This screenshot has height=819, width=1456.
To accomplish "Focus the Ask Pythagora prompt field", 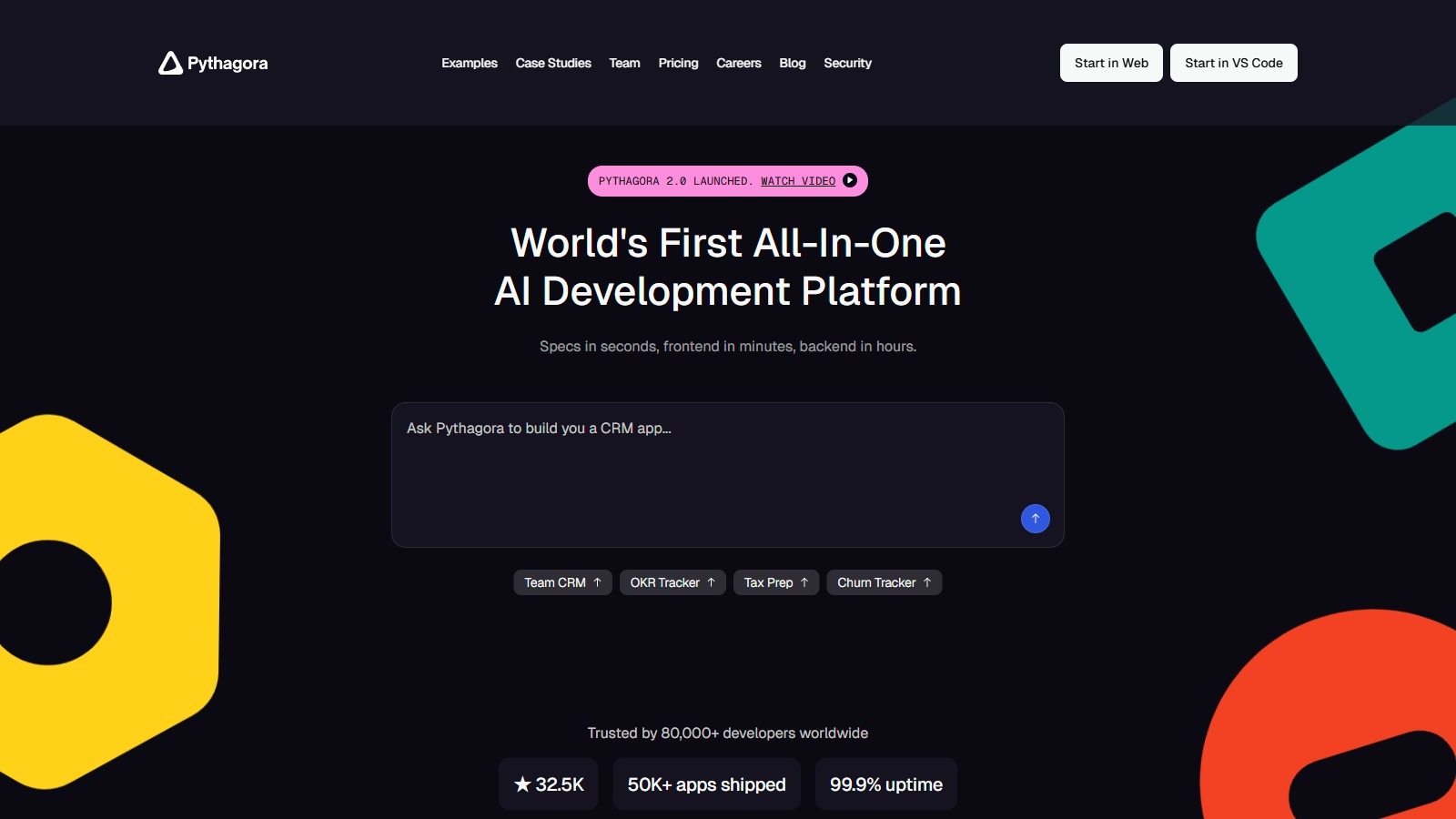I will click(710, 464).
